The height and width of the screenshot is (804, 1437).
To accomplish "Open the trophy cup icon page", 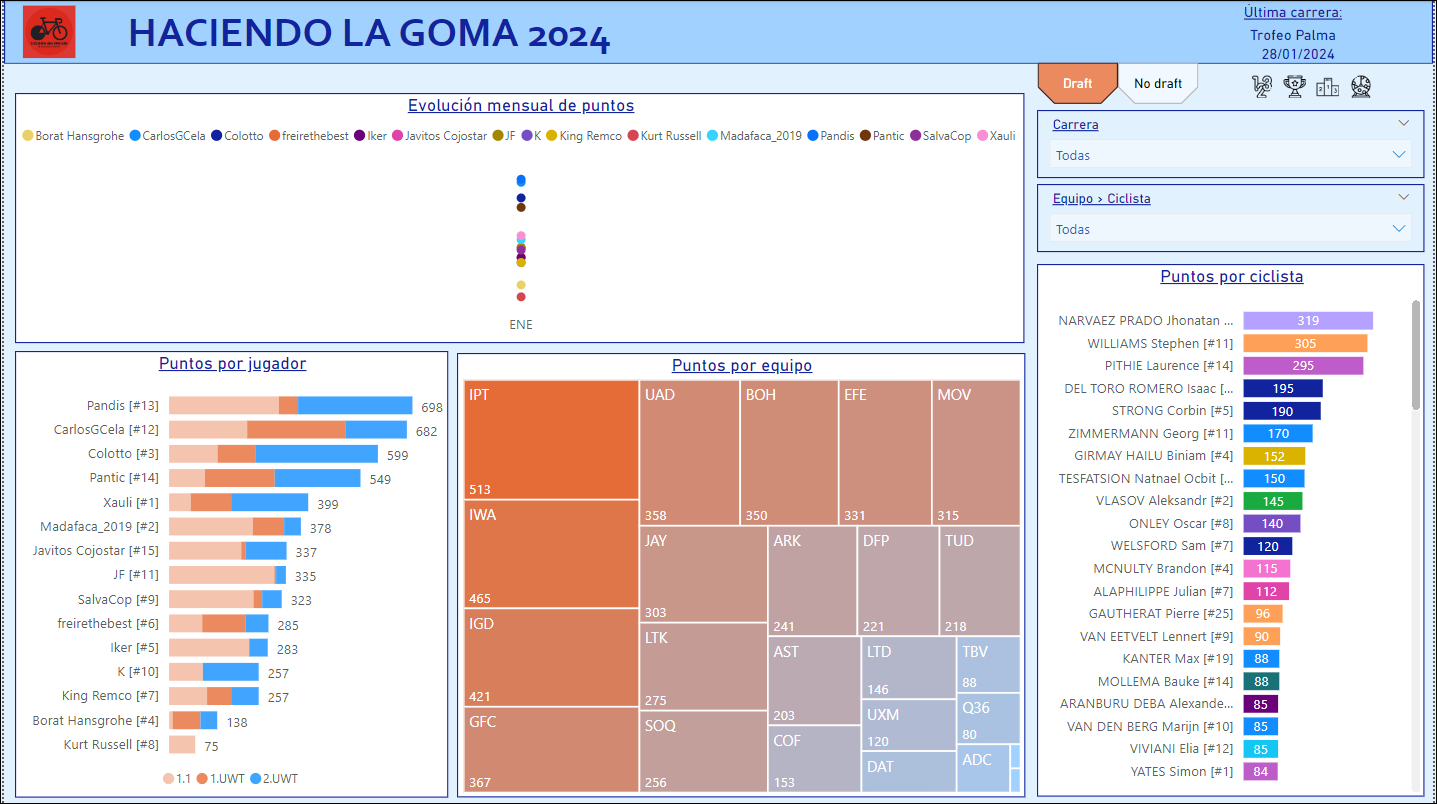I will click(x=1295, y=87).
